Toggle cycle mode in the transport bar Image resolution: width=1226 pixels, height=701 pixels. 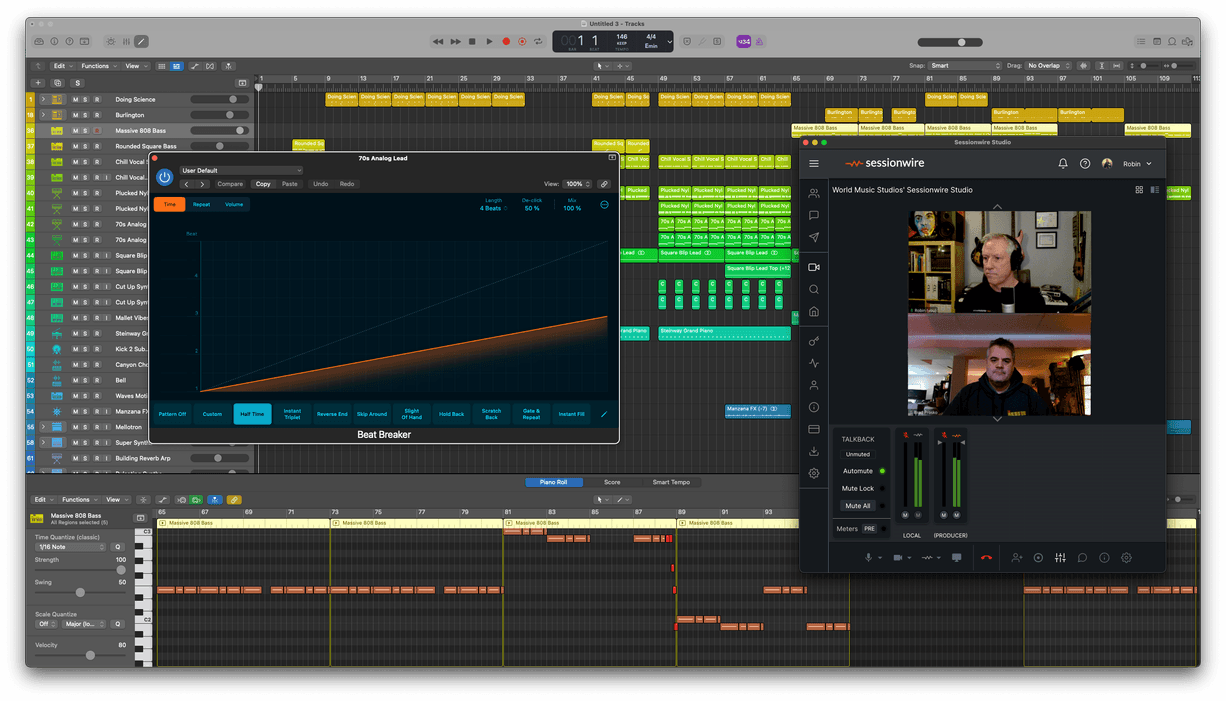(537, 41)
